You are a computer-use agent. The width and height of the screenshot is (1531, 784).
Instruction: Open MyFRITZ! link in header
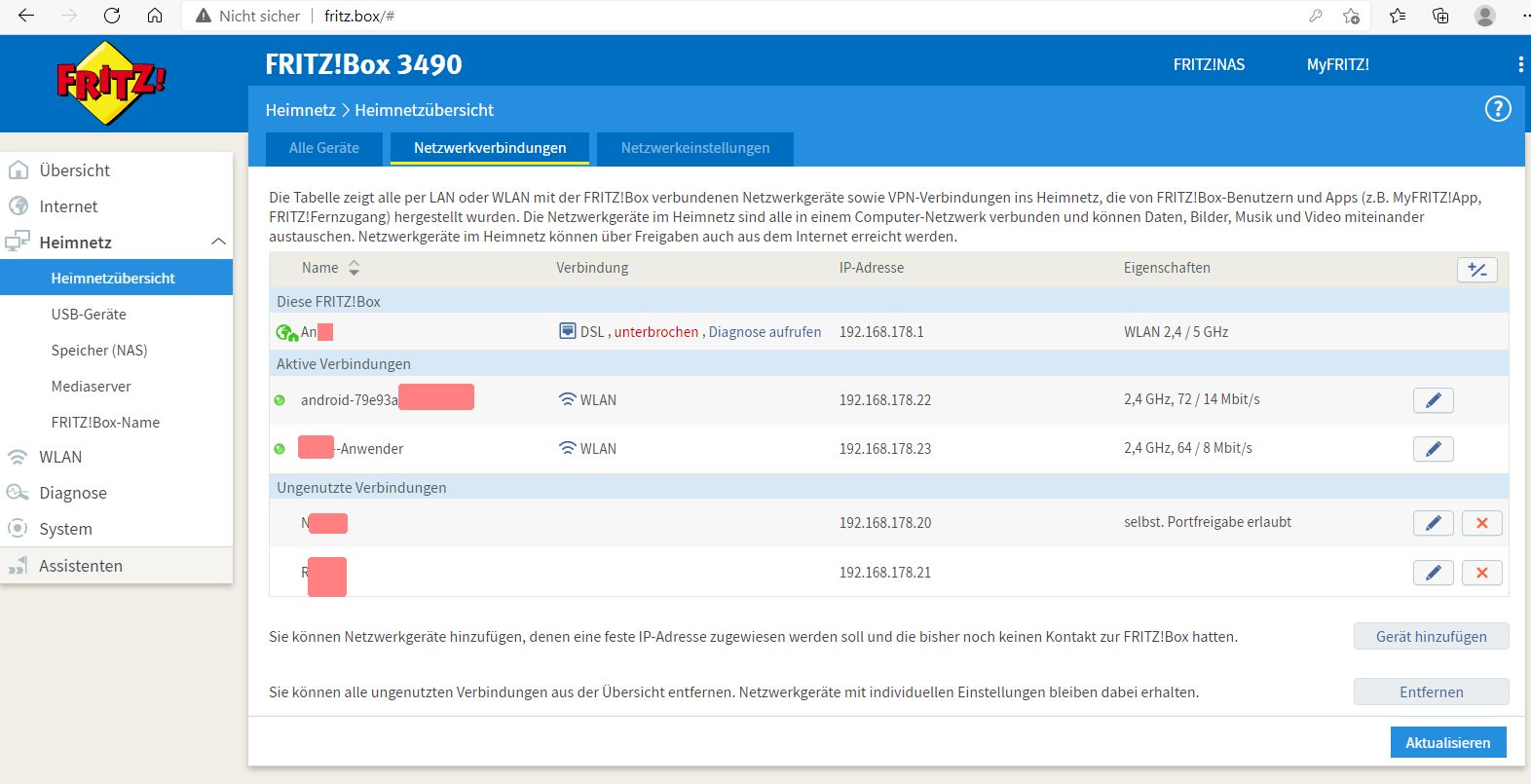(x=1337, y=64)
